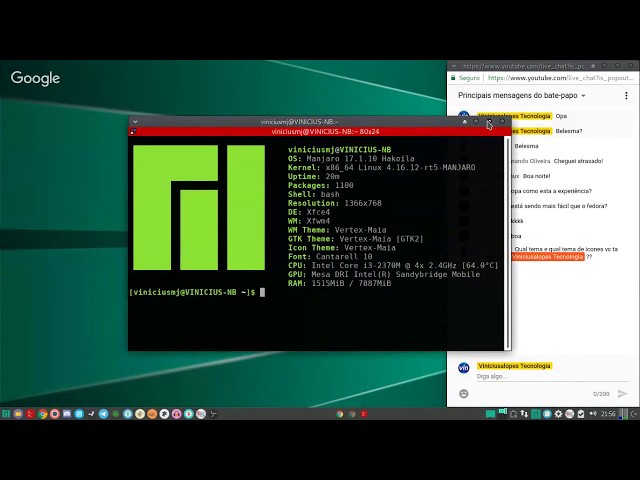Click the chat message "Belesma?"
Screen dimensions: 640x480
[x=569, y=131]
